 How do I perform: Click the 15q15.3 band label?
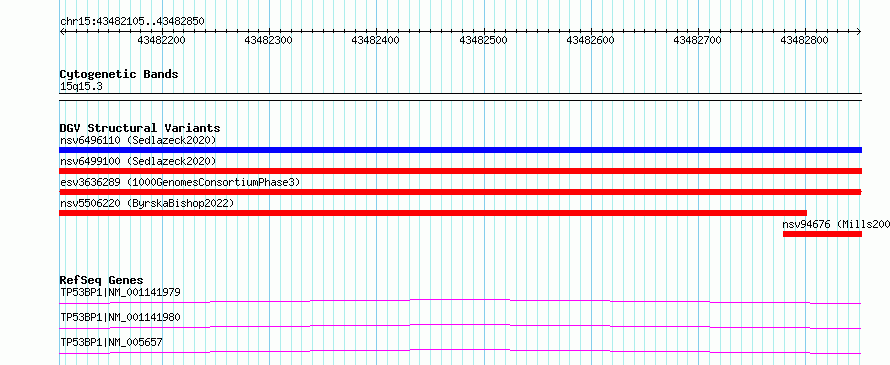click(81, 87)
